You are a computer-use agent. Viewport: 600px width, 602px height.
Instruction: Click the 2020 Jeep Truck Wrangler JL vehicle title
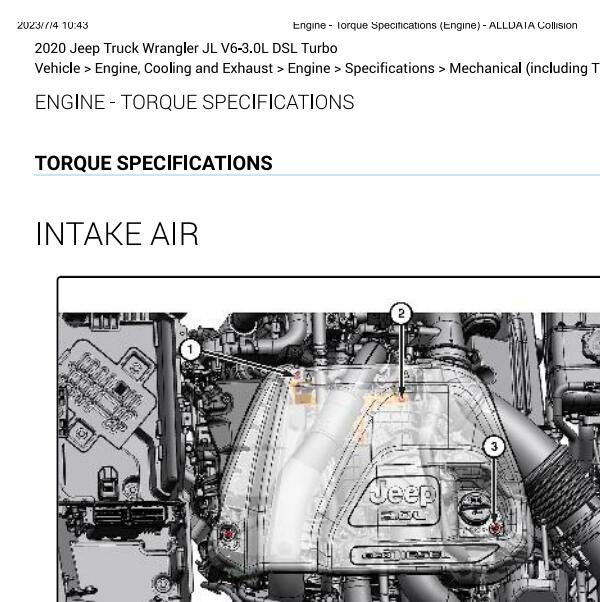pyautogui.click(x=186, y=49)
